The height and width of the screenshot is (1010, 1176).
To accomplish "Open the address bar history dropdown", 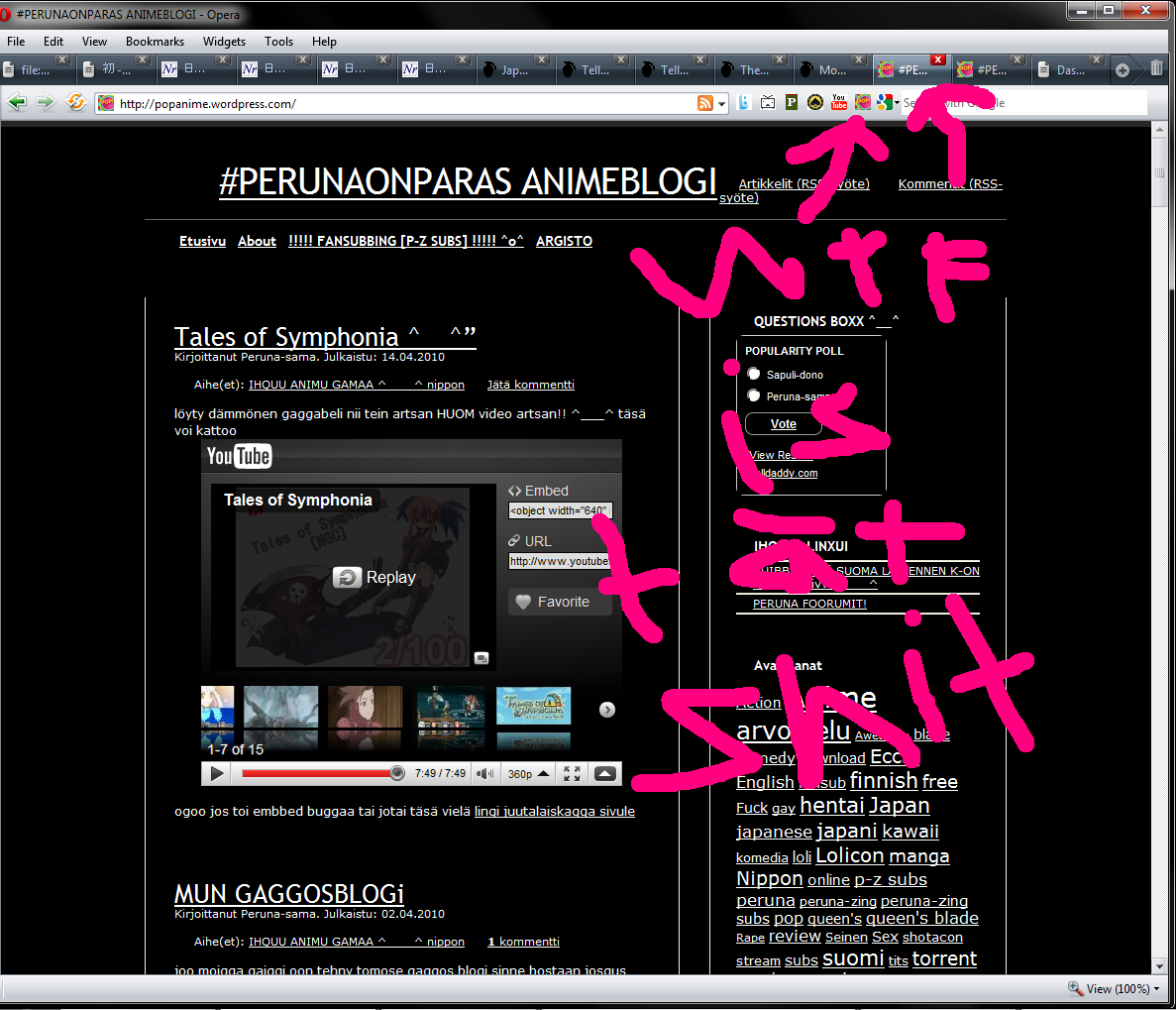I will point(722,103).
